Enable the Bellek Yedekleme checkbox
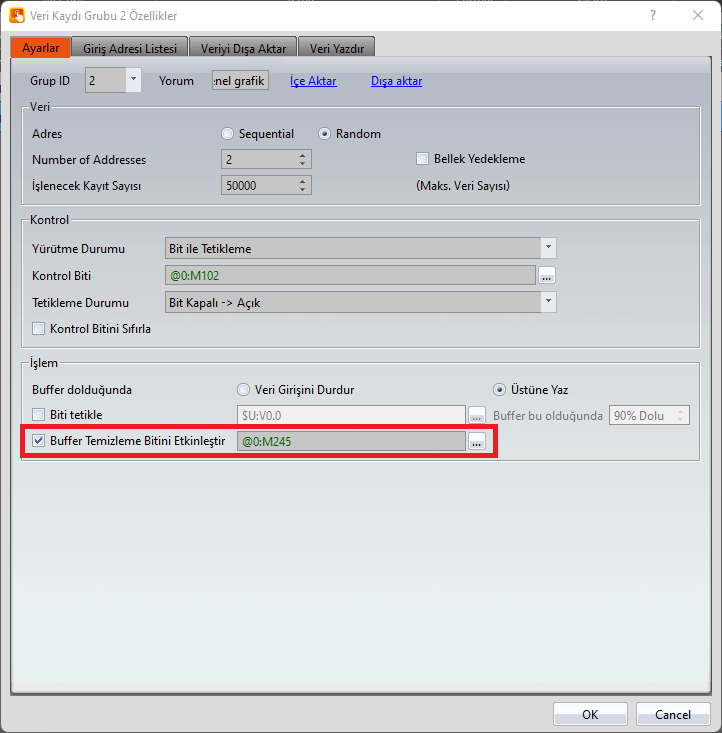This screenshot has height=733, width=722. 422,159
